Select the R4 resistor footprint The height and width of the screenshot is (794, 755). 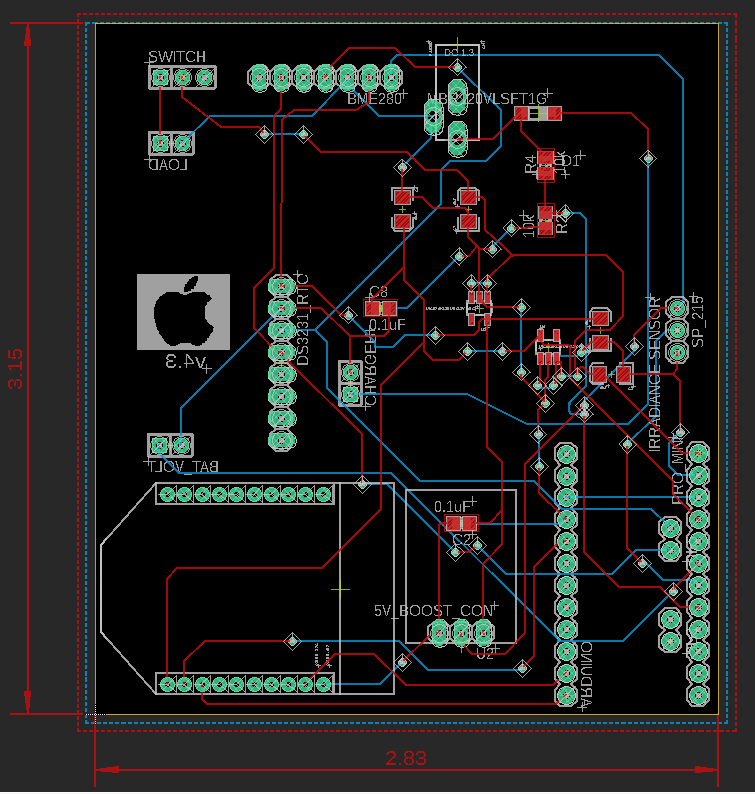(x=545, y=165)
